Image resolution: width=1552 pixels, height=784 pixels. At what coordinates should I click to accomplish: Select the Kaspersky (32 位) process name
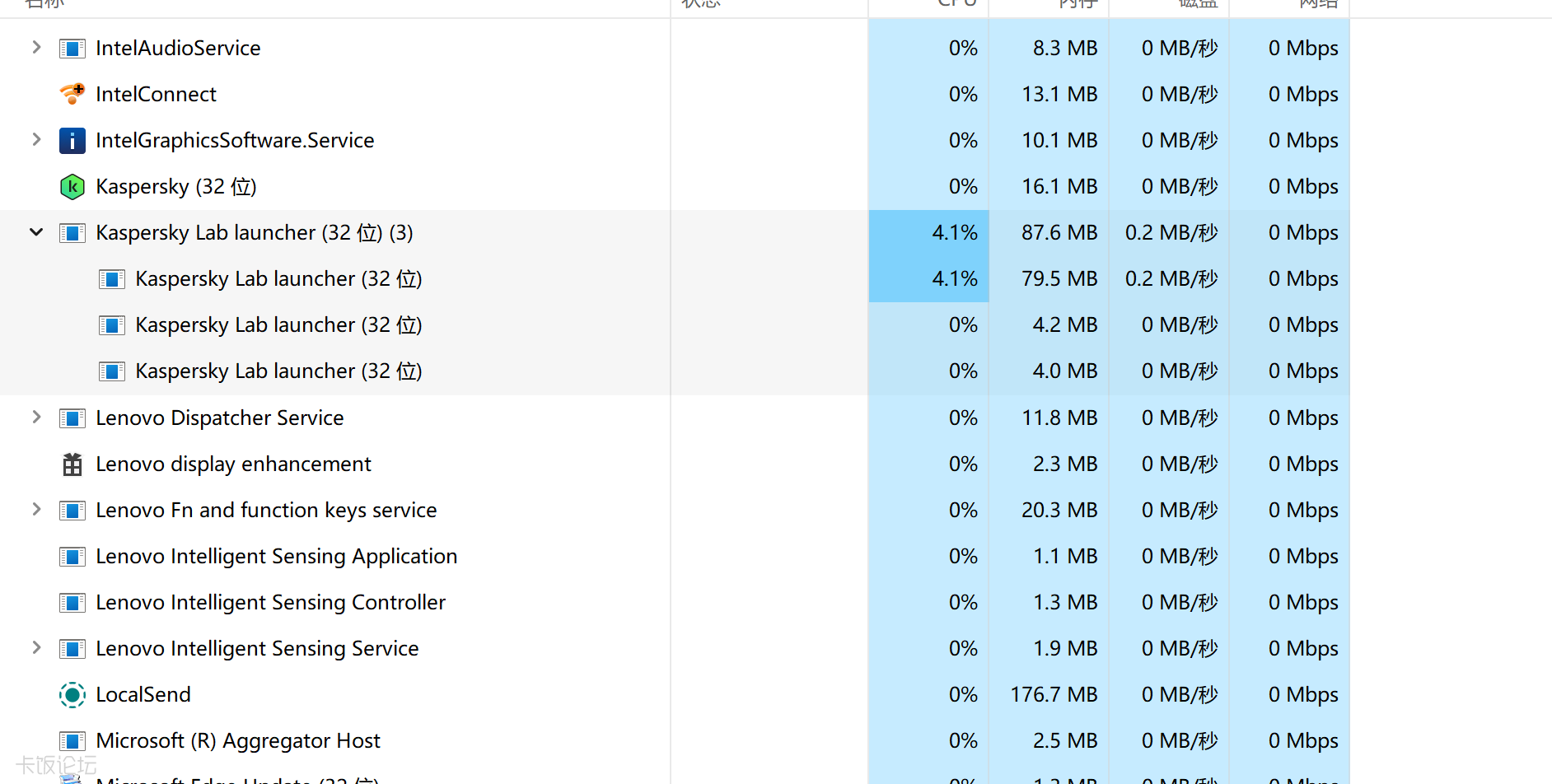(176, 187)
